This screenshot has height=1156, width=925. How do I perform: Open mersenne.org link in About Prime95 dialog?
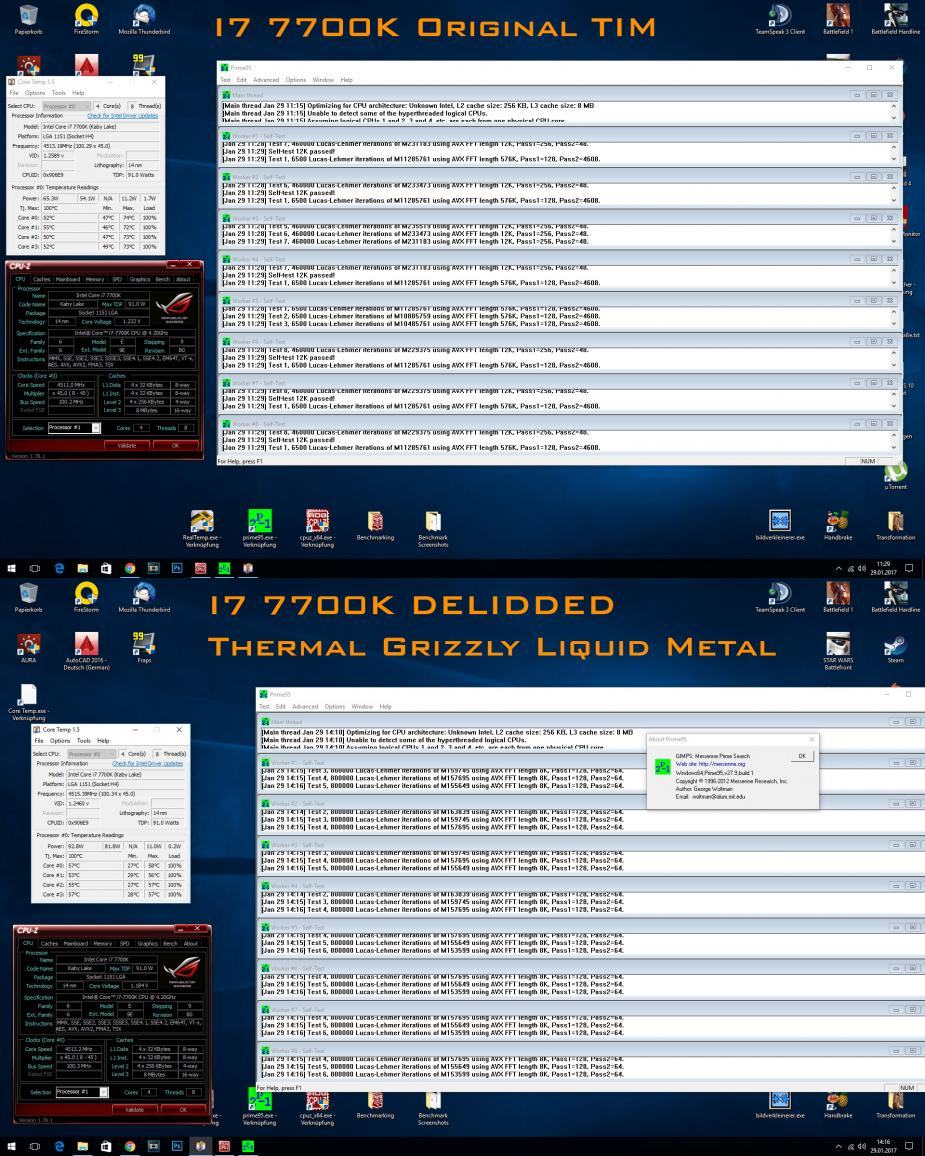pos(722,764)
